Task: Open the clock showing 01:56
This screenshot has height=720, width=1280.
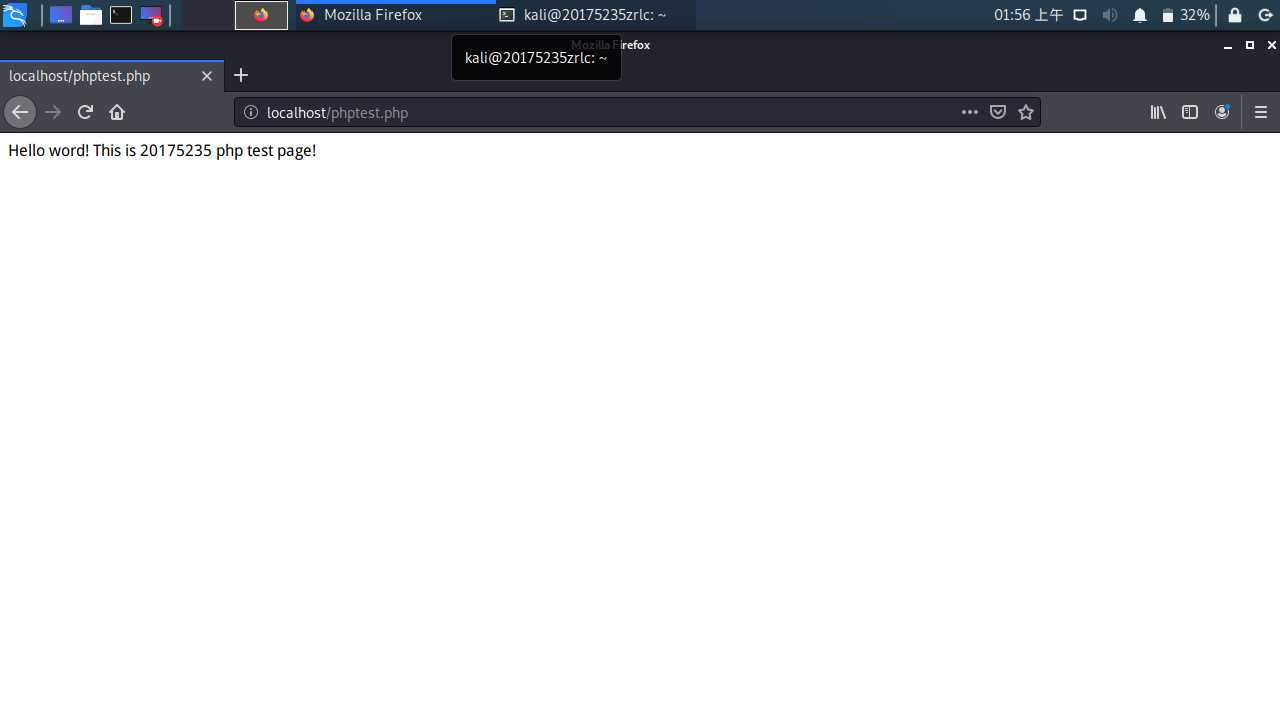Action: pyautogui.click(x=1028, y=15)
